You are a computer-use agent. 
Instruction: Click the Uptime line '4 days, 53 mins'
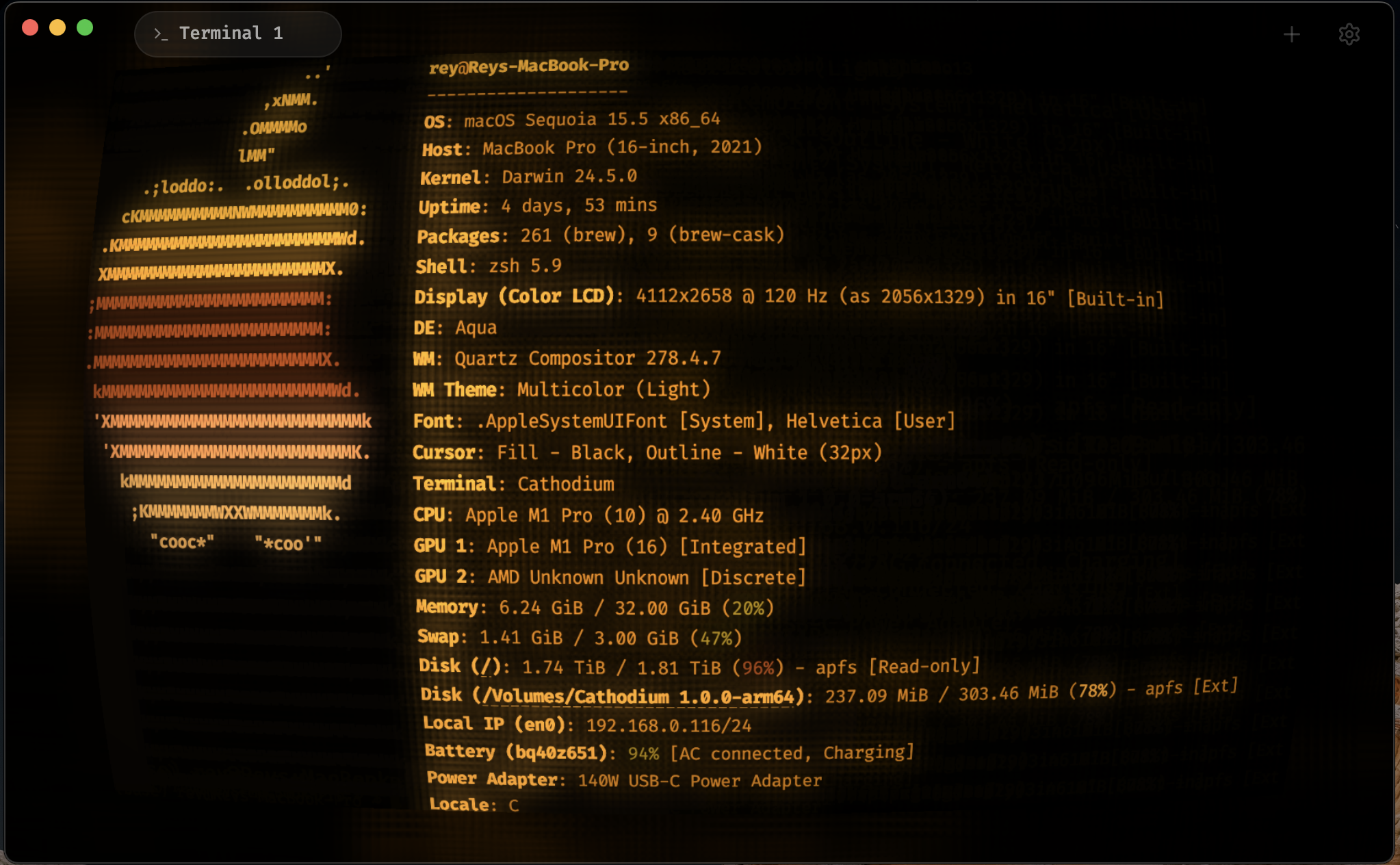[579, 206]
